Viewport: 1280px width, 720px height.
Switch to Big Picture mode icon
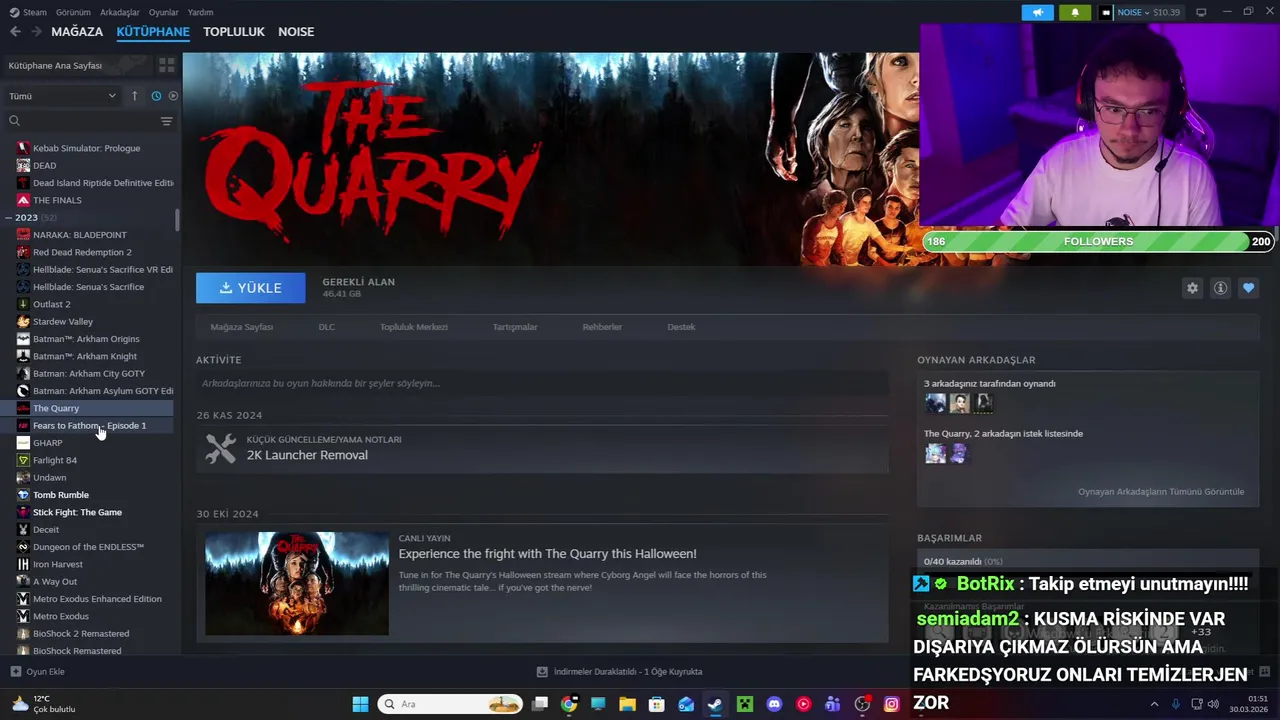pos(1201,12)
